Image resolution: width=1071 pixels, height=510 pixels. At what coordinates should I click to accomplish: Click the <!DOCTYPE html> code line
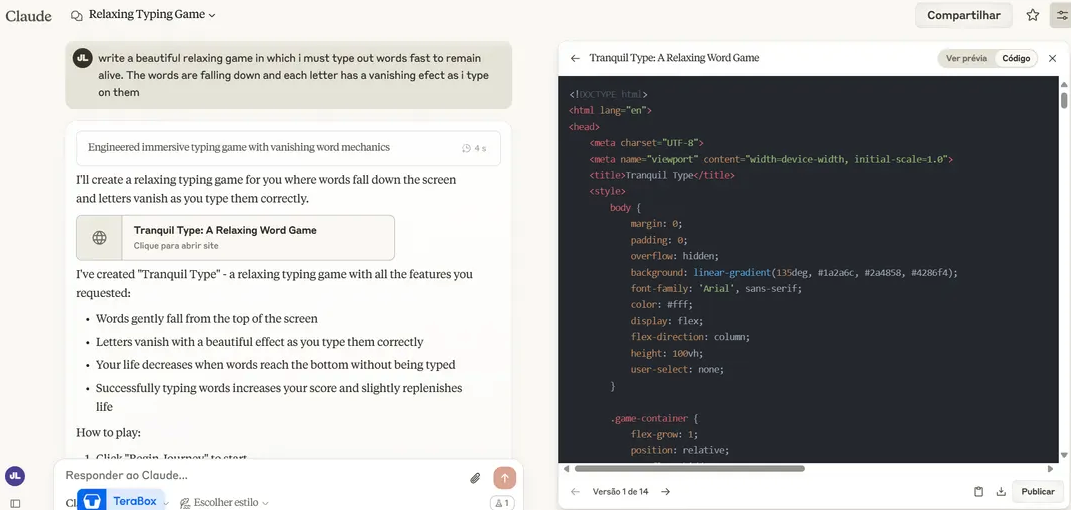click(x=608, y=94)
